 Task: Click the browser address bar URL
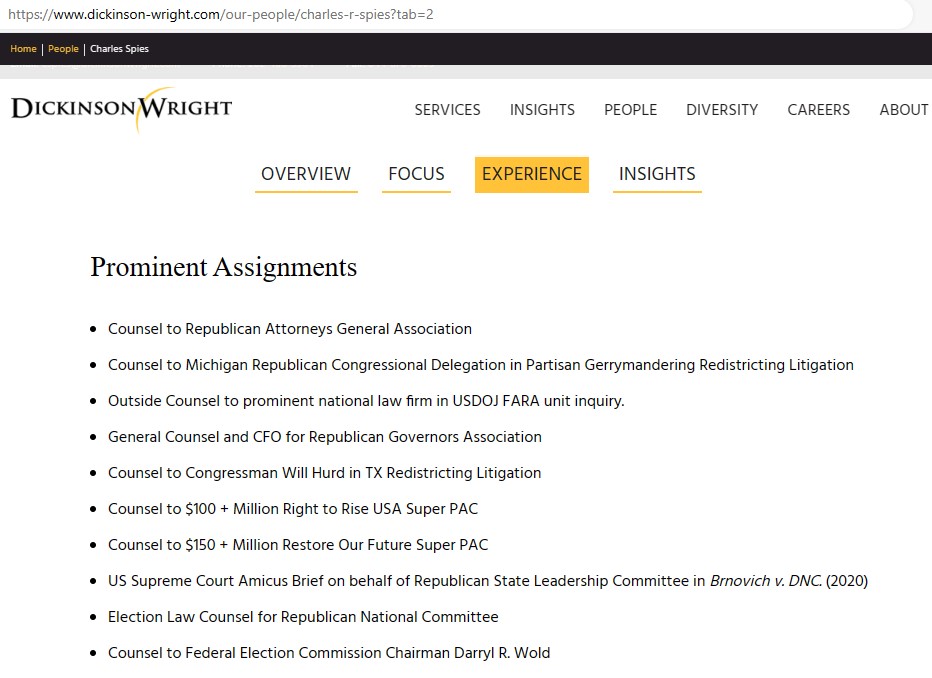tap(221, 14)
